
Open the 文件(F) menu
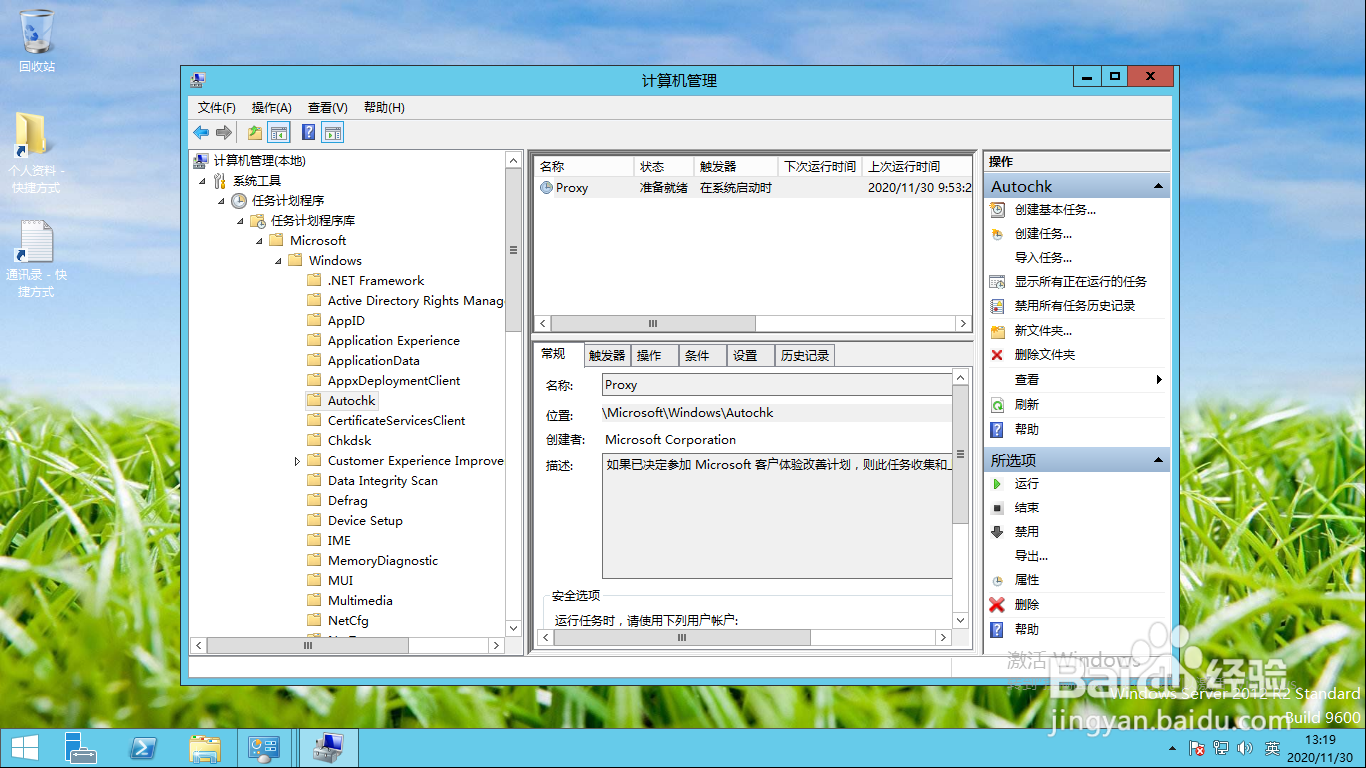click(217, 107)
